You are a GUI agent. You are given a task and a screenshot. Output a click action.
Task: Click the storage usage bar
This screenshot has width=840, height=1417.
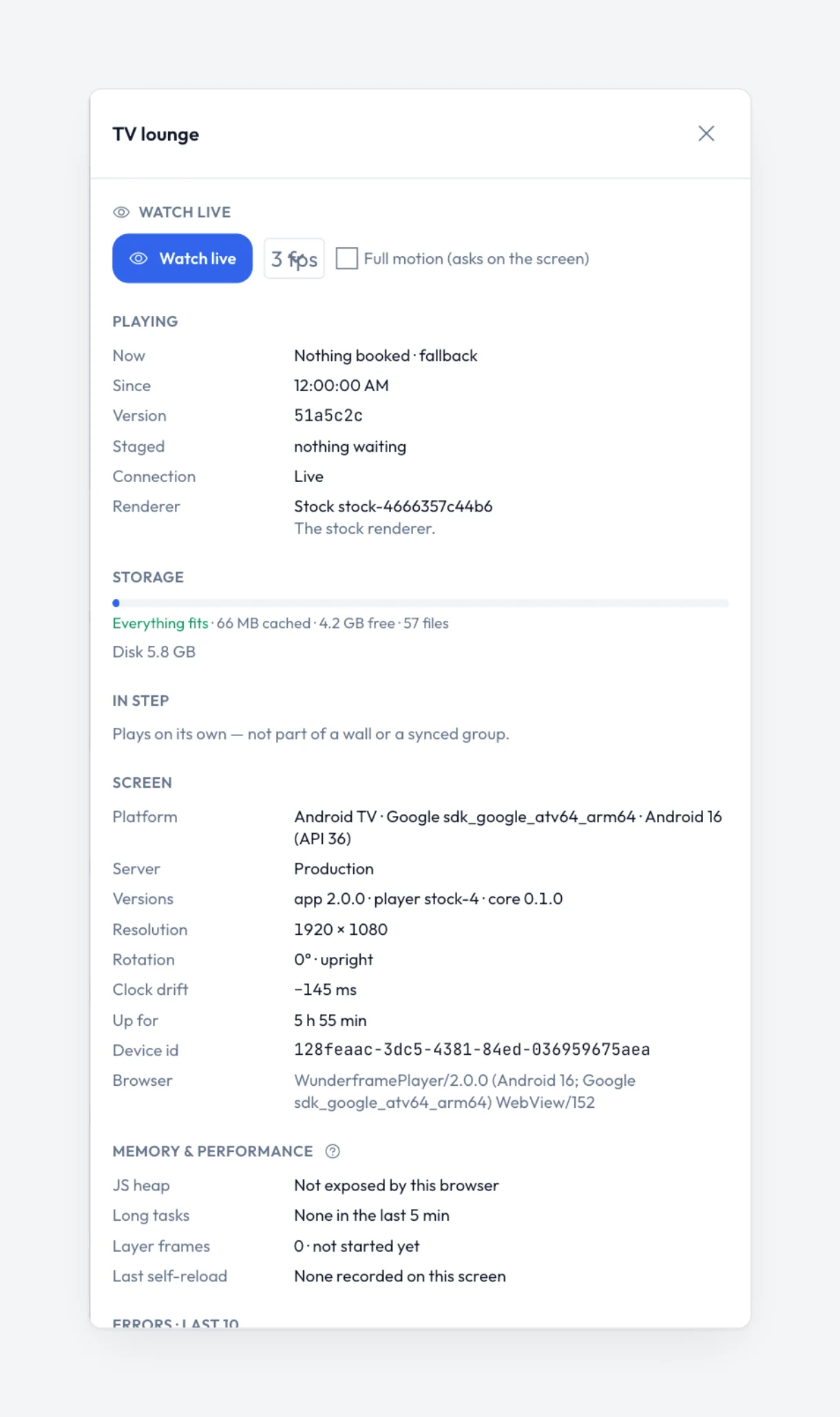click(x=421, y=603)
